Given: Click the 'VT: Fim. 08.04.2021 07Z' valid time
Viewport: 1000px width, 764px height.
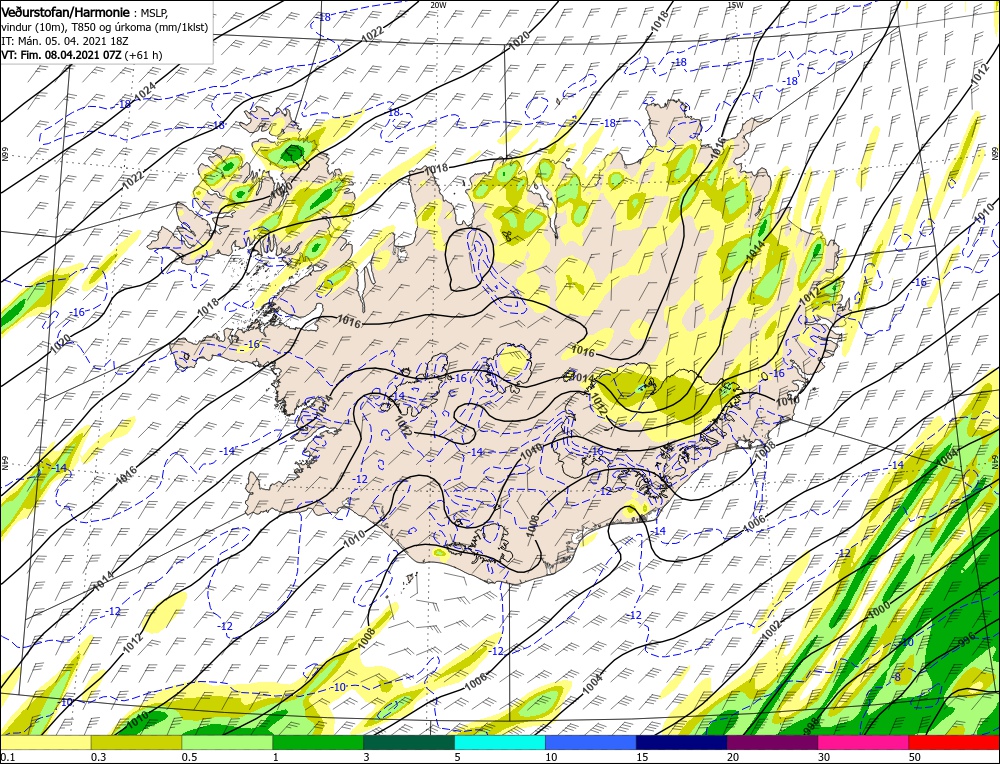Looking at the screenshot, I should (x=61, y=55).
